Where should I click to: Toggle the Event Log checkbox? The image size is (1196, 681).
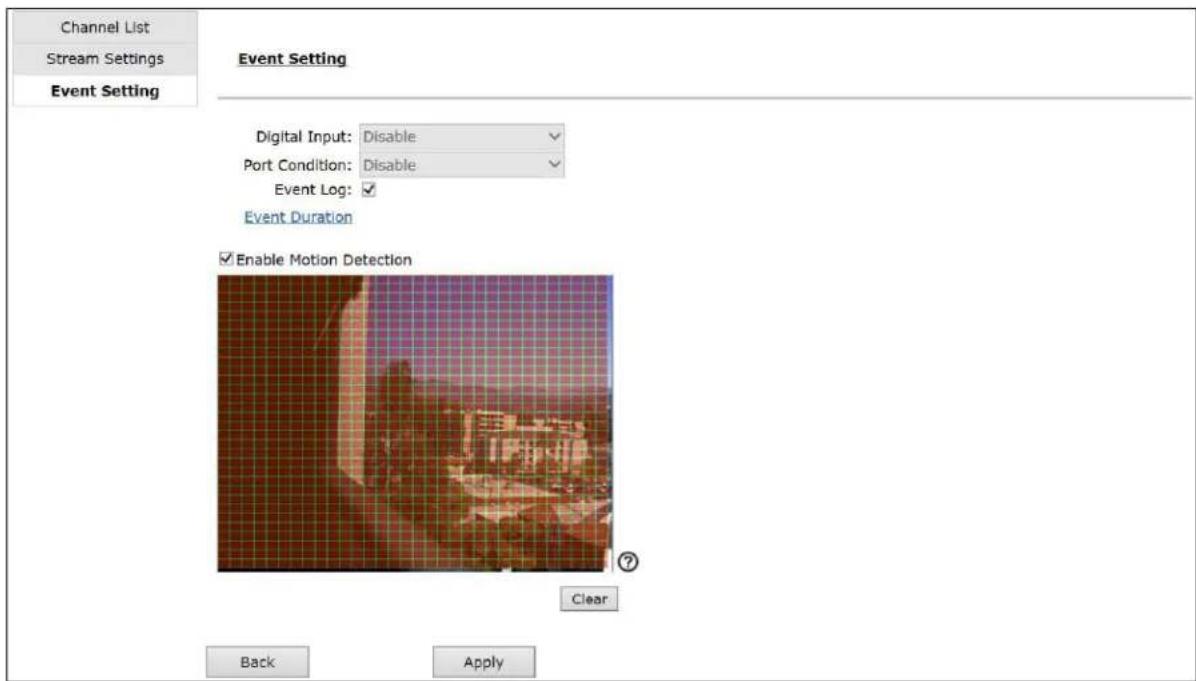click(369, 190)
